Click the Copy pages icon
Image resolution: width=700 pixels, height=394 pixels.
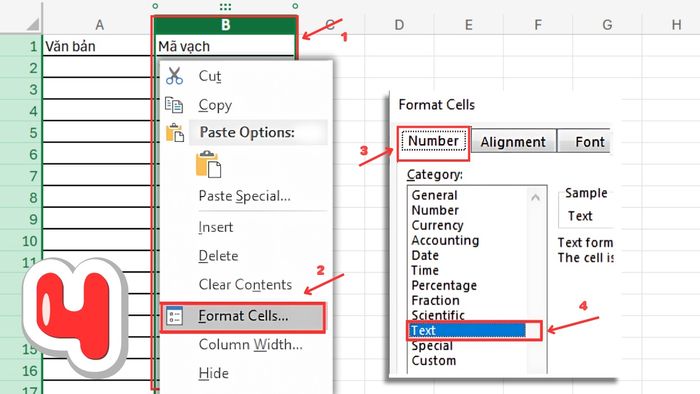(174, 105)
